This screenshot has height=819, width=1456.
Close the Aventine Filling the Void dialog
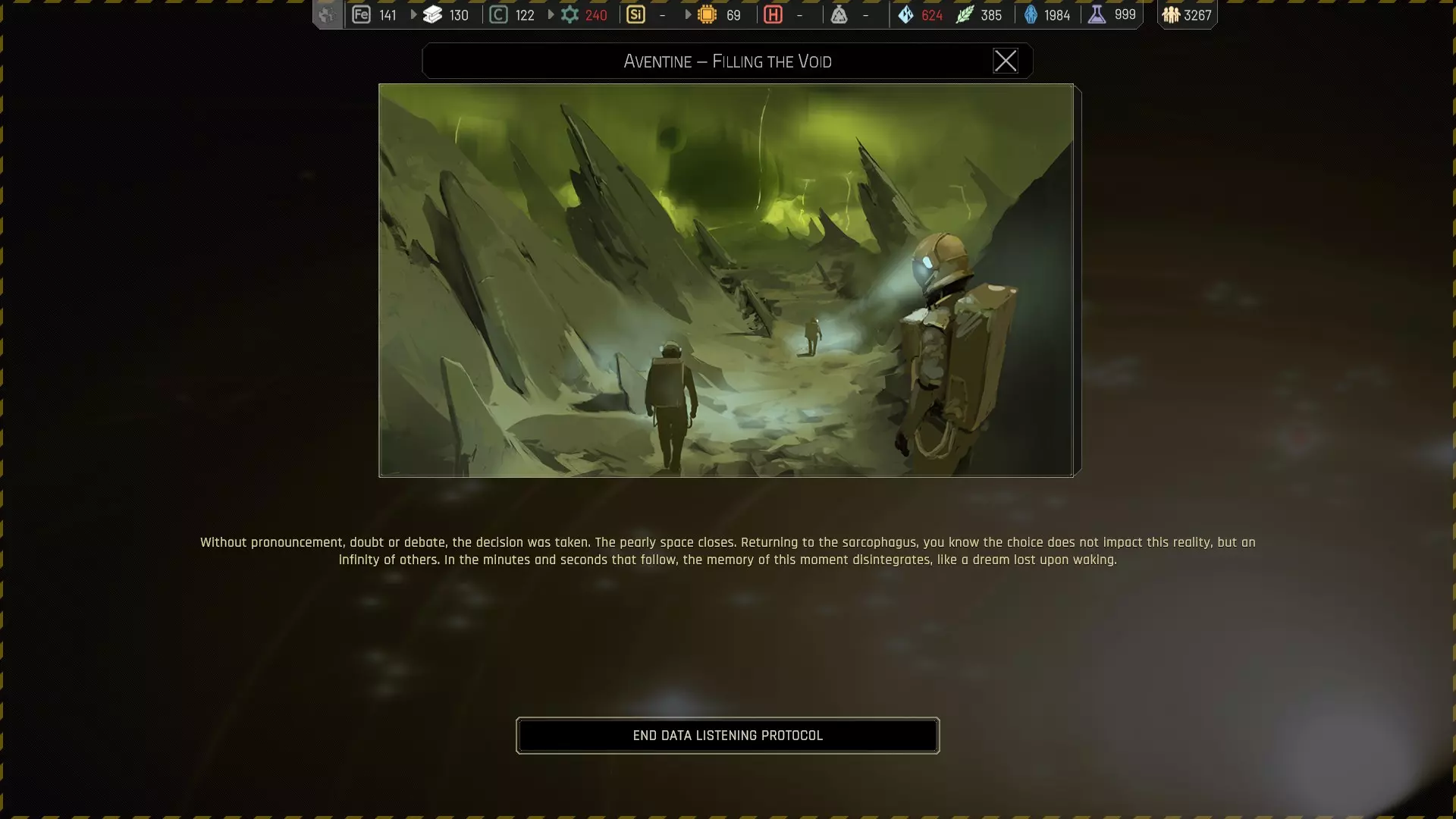click(1005, 61)
